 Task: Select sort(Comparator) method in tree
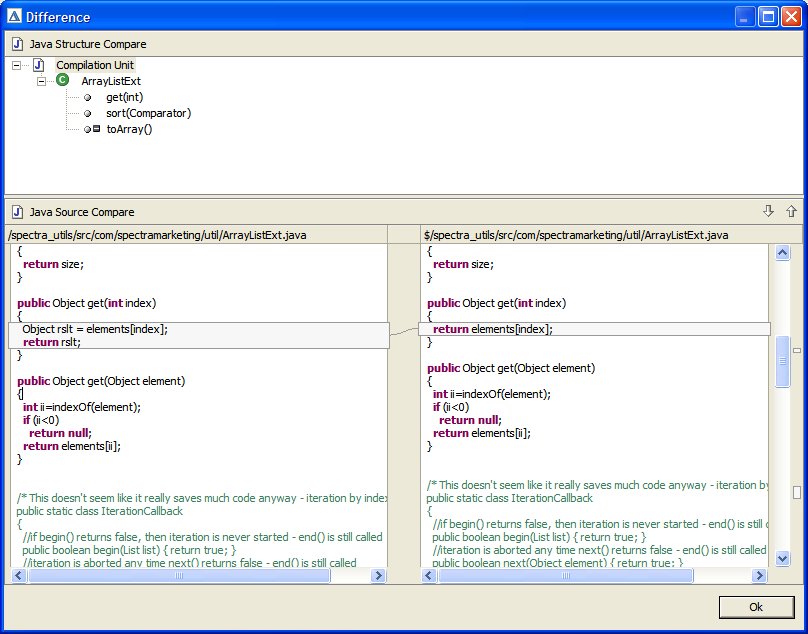[x=148, y=113]
